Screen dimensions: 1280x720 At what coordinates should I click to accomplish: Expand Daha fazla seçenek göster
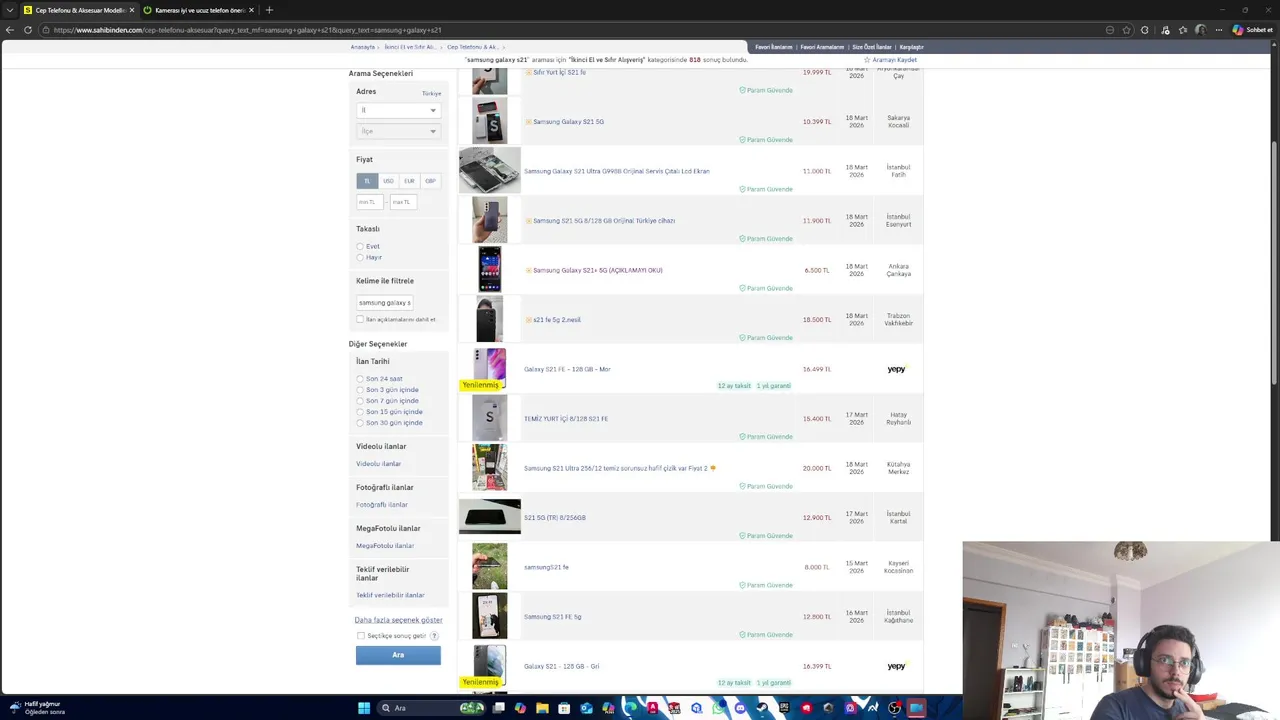point(398,620)
